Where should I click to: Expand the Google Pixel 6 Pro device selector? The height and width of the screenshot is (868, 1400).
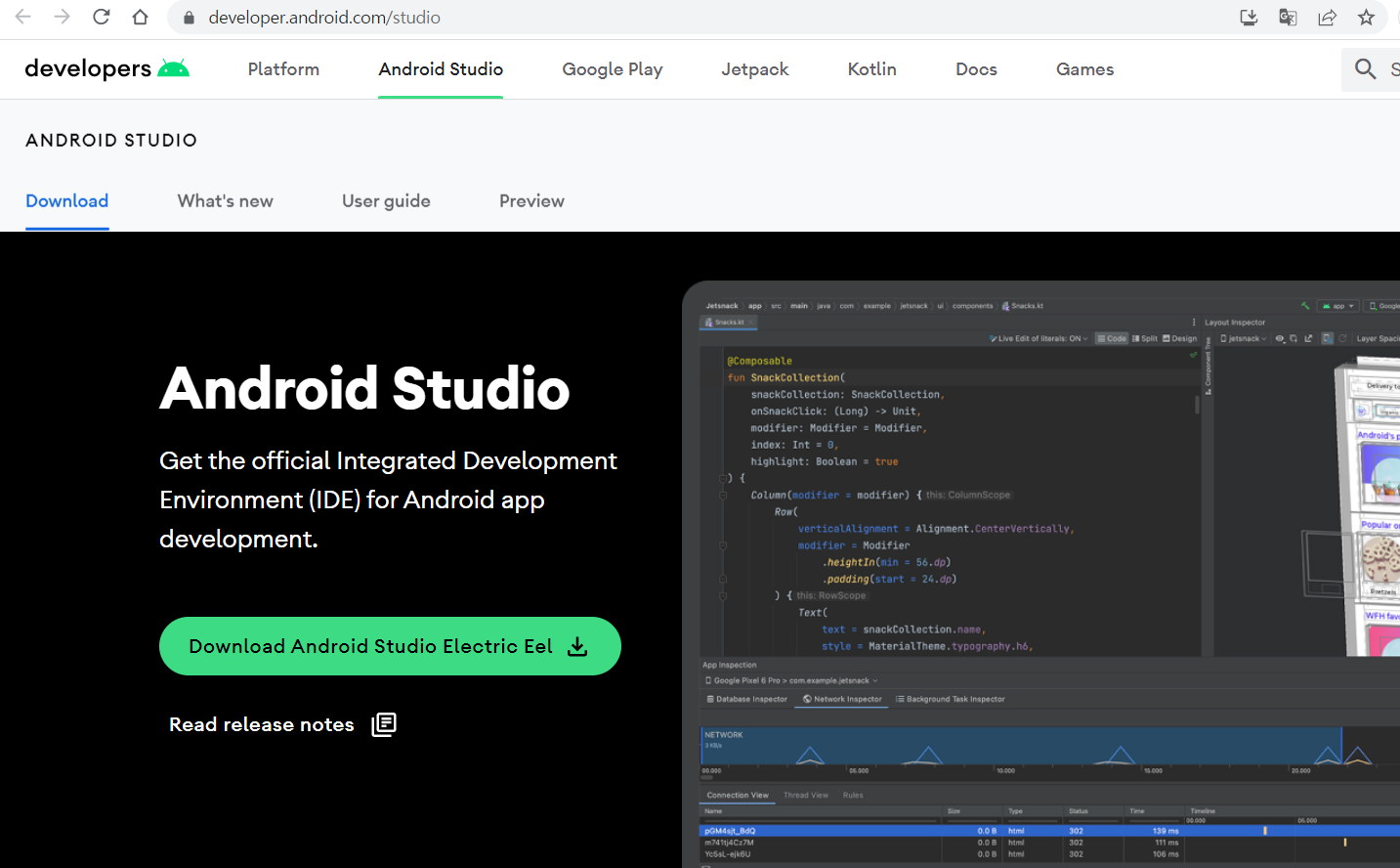point(791,680)
